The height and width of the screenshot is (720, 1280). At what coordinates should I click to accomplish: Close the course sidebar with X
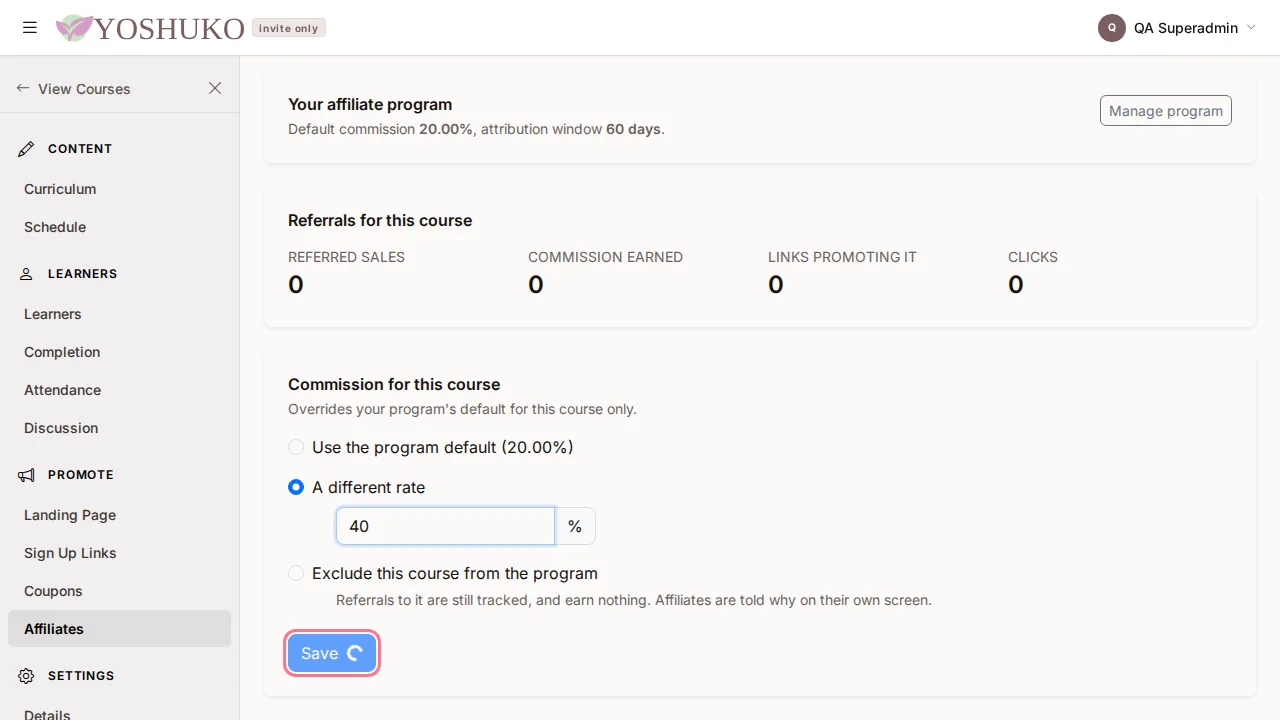coord(215,88)
